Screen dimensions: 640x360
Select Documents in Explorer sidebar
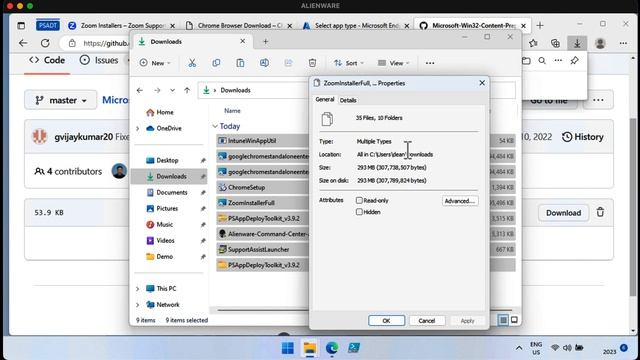pos(171,192)
